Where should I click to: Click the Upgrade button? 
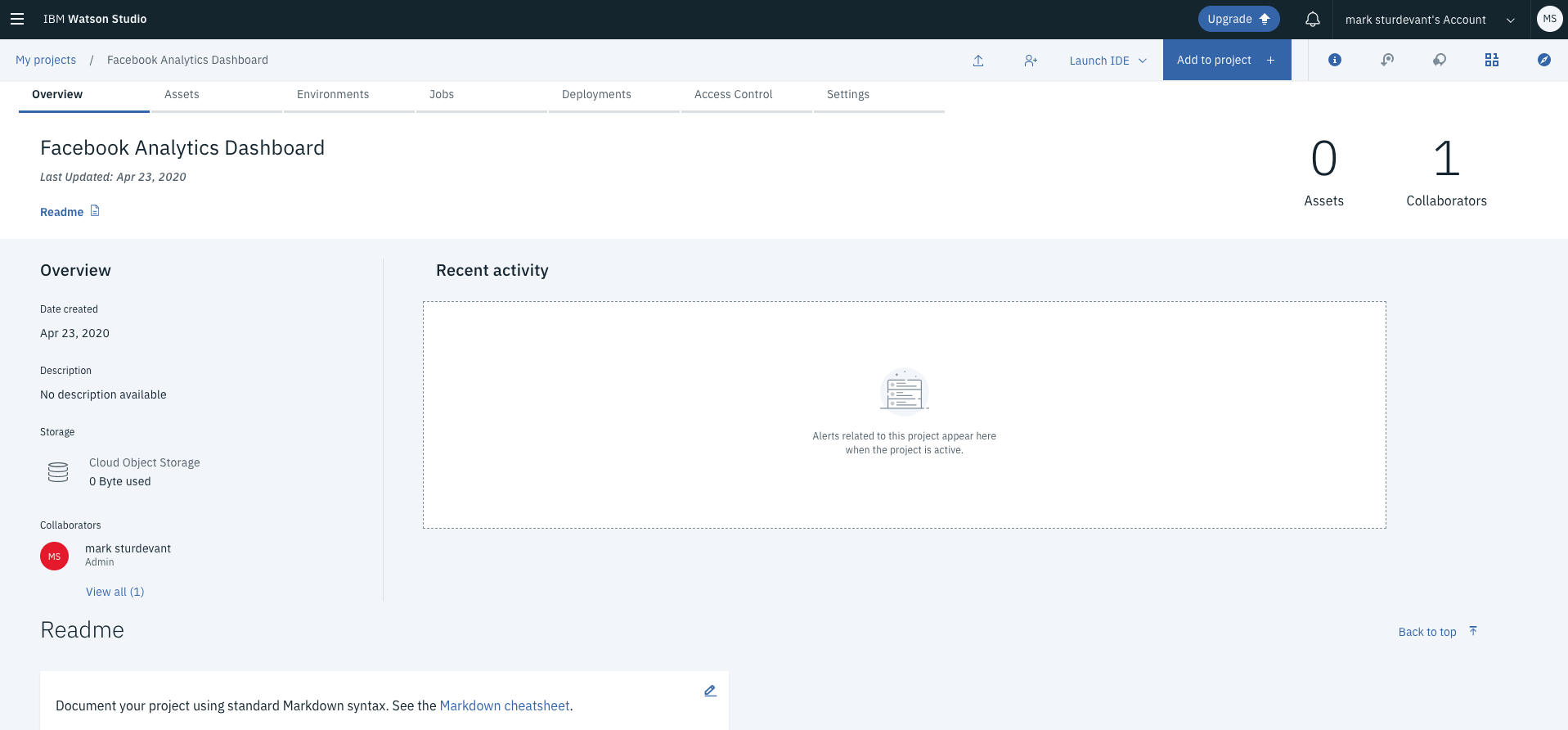click(1238, 19)
